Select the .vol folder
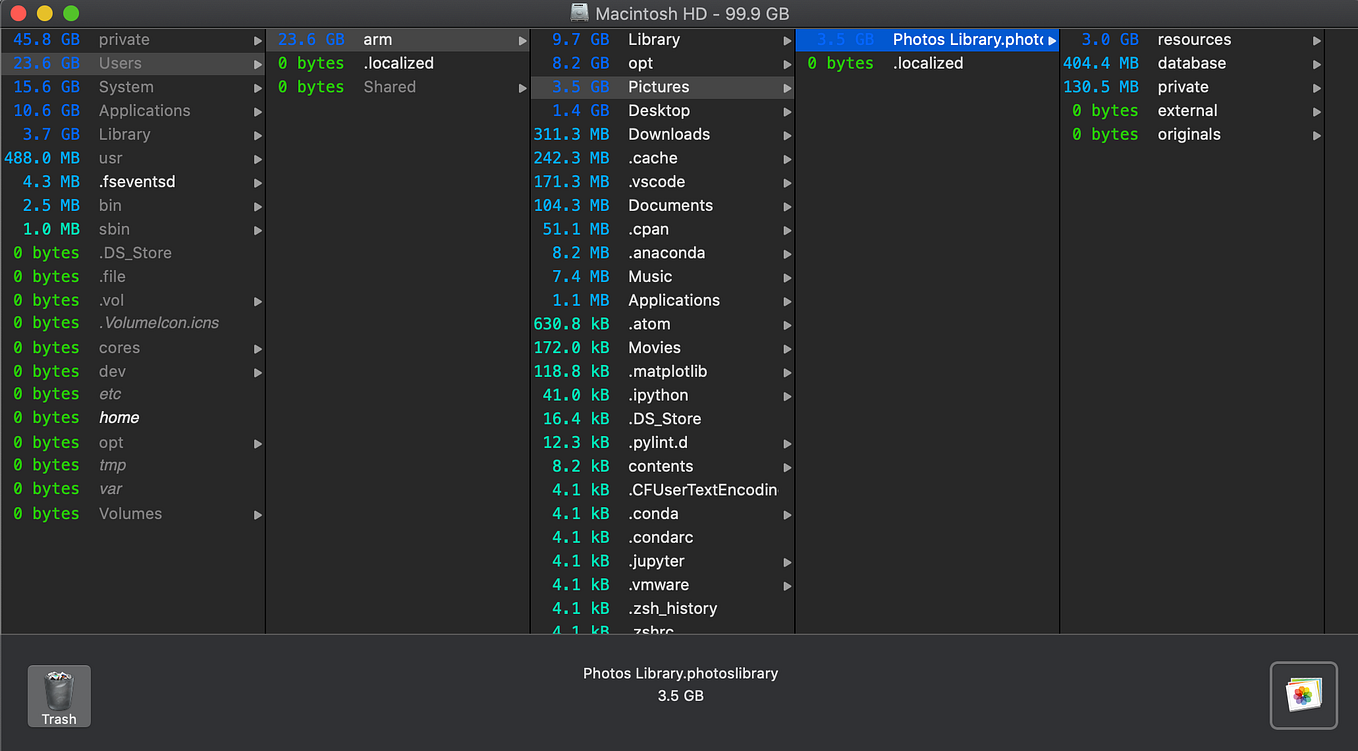The height and width of the screenshot is (751, 1358). point(133,300)
